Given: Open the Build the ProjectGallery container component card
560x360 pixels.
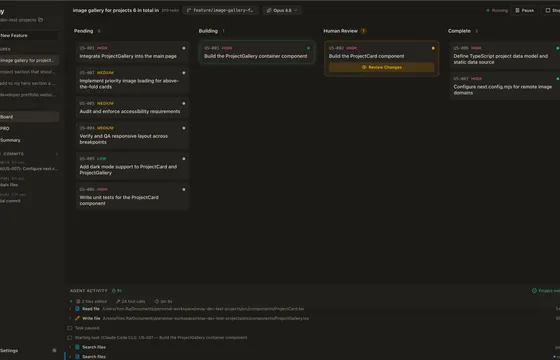Looking at the screenshot, I should [257, 52].
